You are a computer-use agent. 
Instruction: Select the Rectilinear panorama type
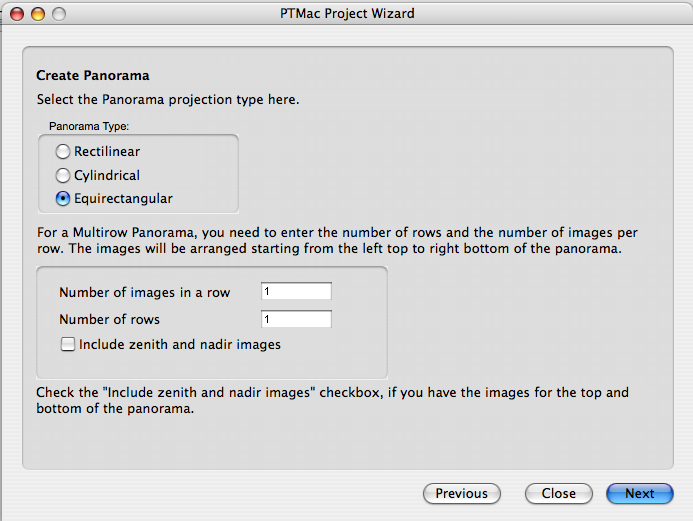click(x=63, y=152)
